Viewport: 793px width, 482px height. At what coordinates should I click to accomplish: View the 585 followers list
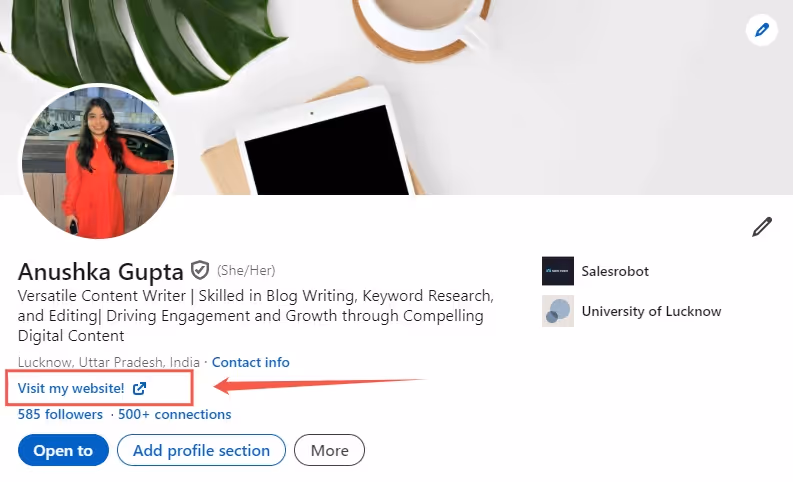pos(60,414)
